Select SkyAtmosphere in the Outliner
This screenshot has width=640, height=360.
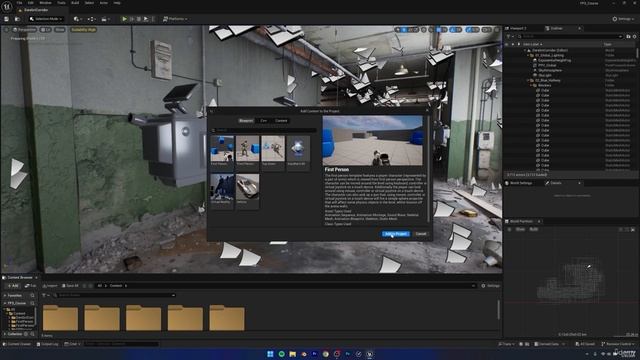tap(550, 70)
